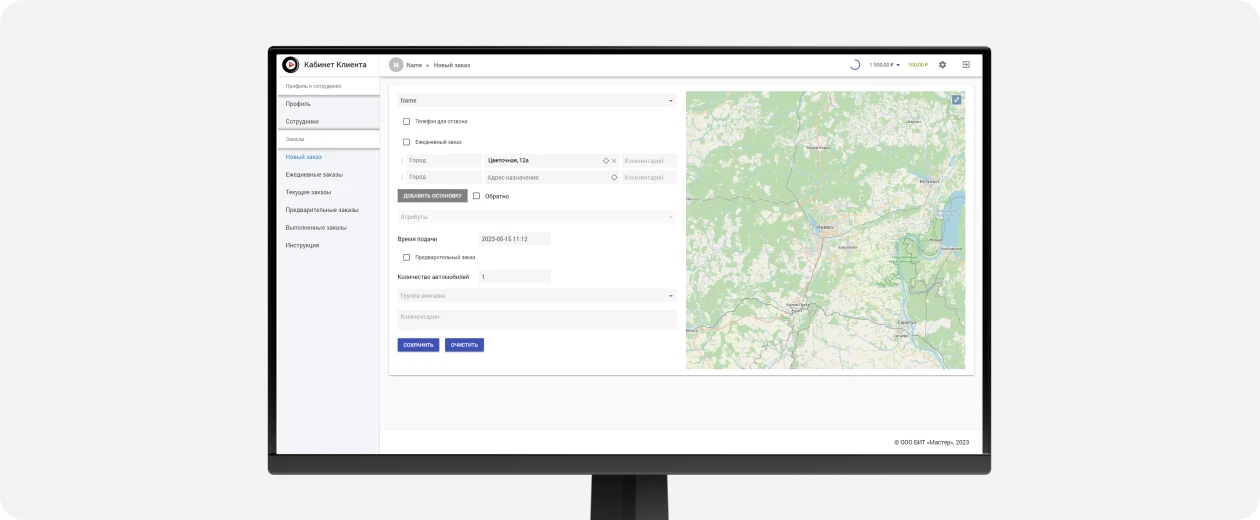
Task: Click the Добавить остановку button
Action: click(x=432, y=196)
